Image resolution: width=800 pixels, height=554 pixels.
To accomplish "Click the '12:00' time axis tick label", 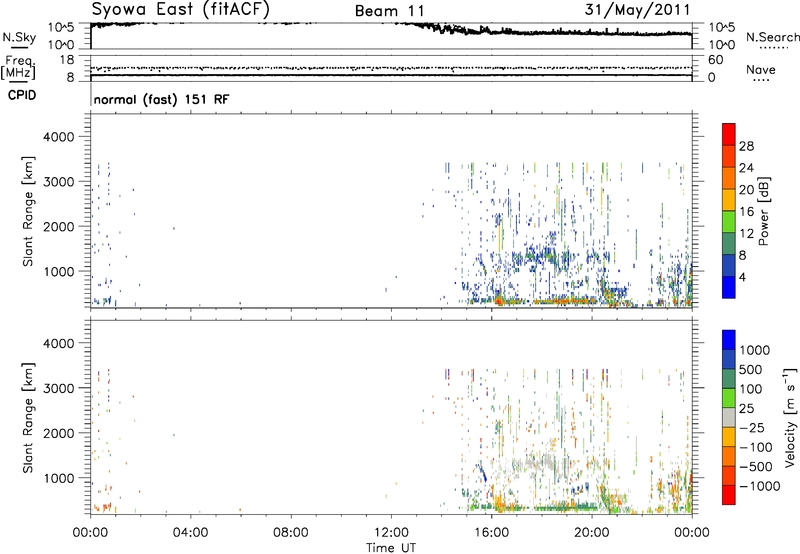I will click(x=391, y=533).
